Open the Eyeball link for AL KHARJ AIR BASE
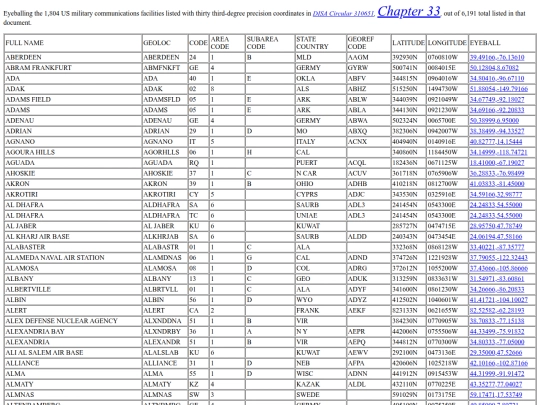 tap(496, 237)
